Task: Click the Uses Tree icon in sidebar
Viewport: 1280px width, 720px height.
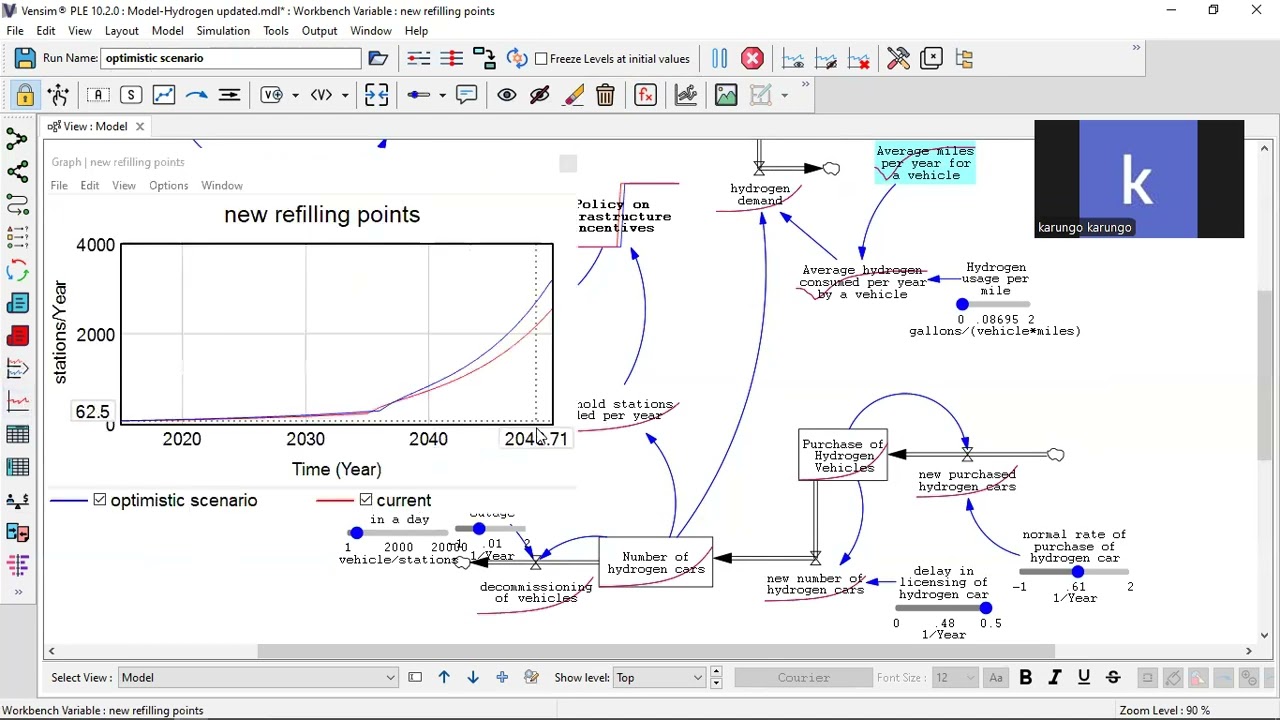Action: tap(17, 172)
